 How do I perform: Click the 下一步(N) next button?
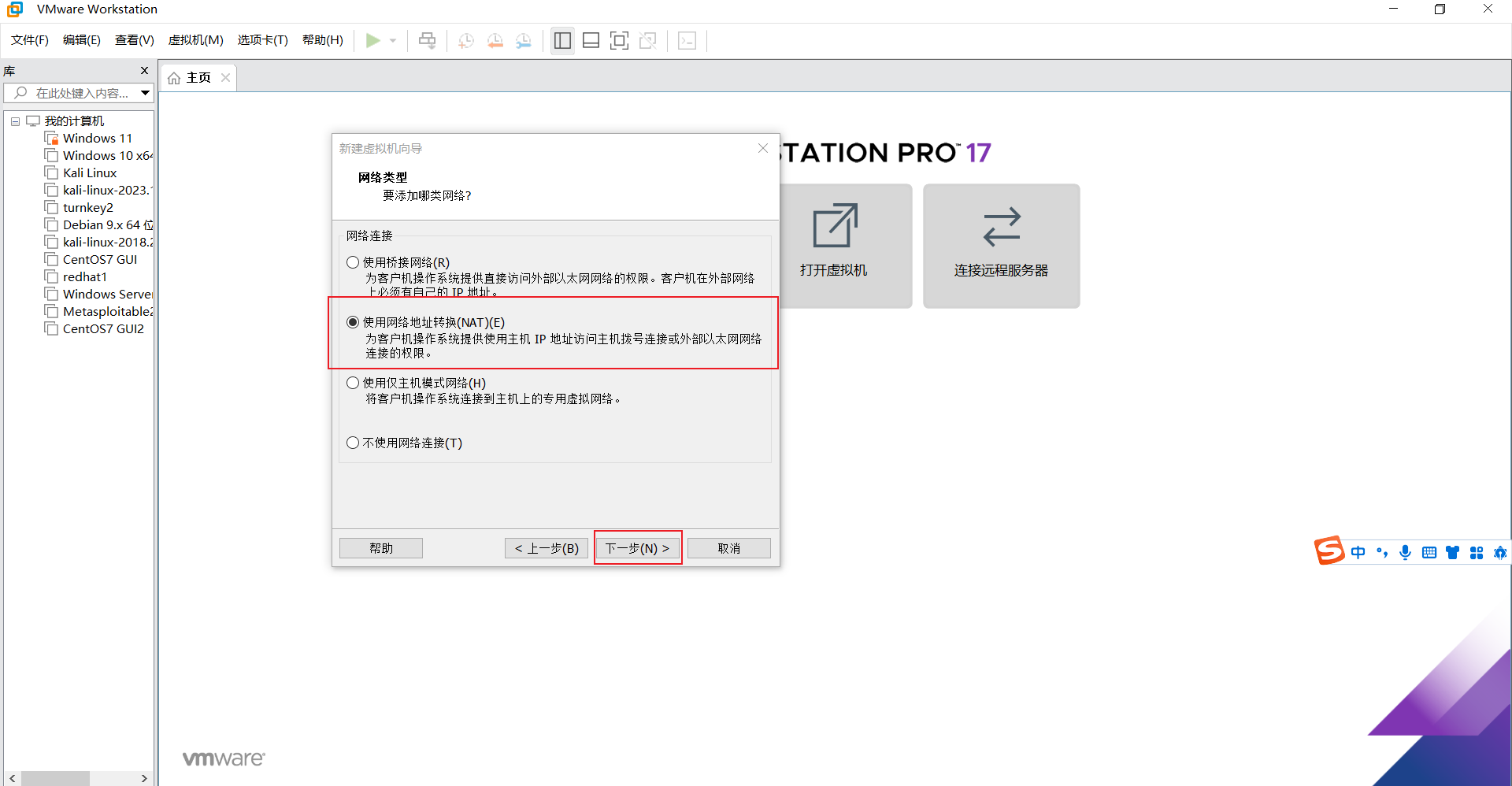[x=638, y=548]
